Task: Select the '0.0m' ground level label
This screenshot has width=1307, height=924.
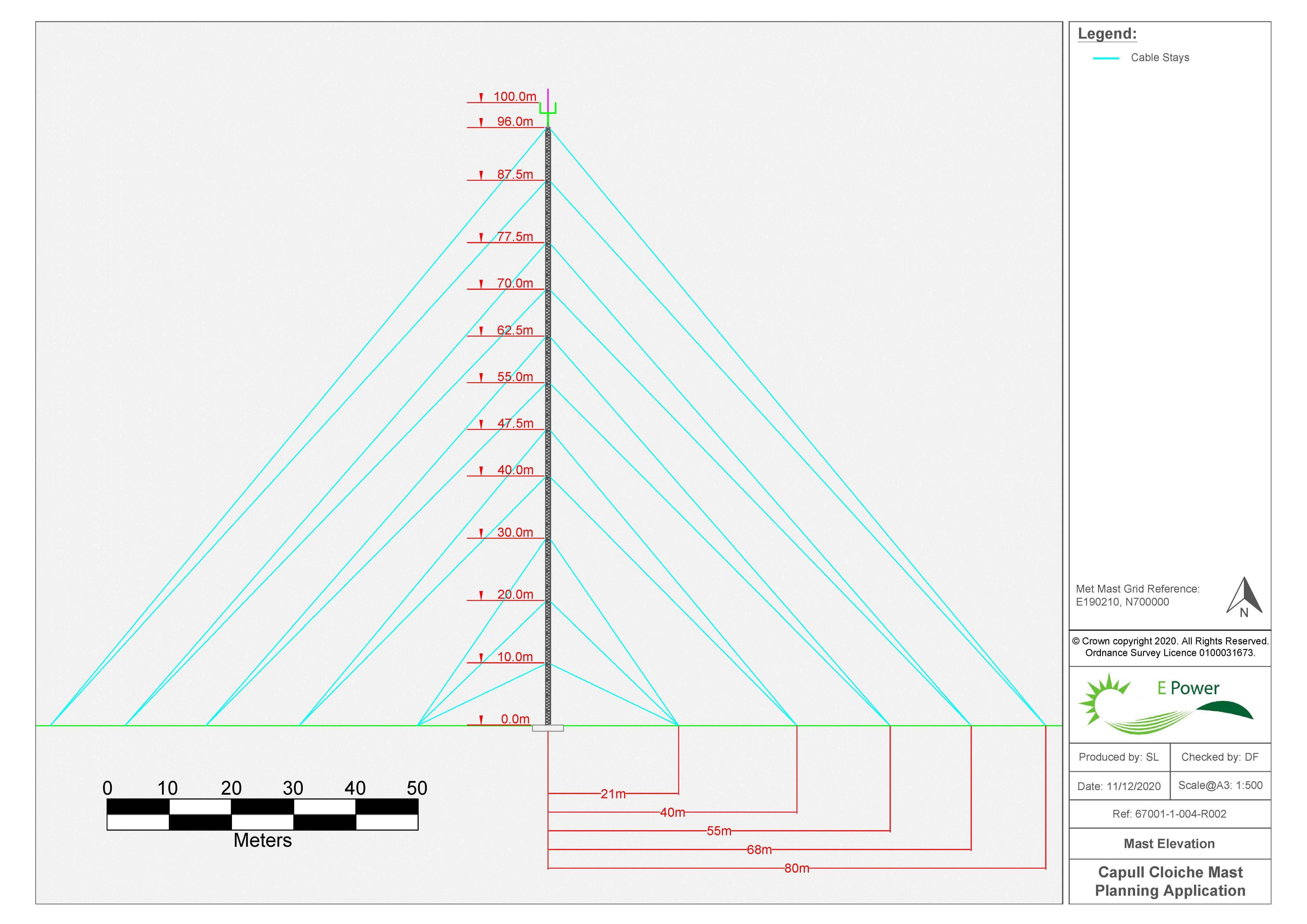Action: pos(515,719)
